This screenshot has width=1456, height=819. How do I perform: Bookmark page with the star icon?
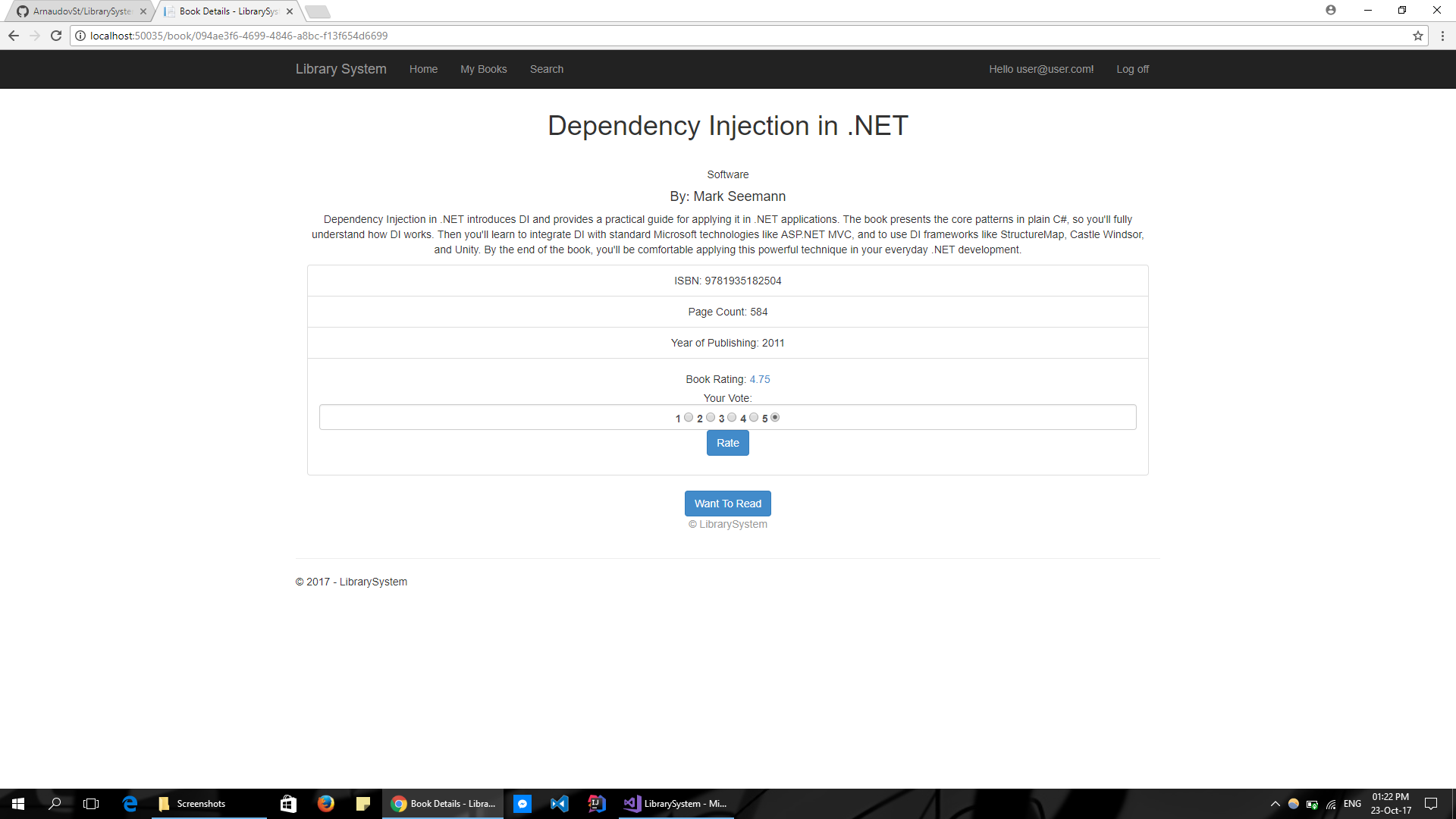[x=1417, y=36]
